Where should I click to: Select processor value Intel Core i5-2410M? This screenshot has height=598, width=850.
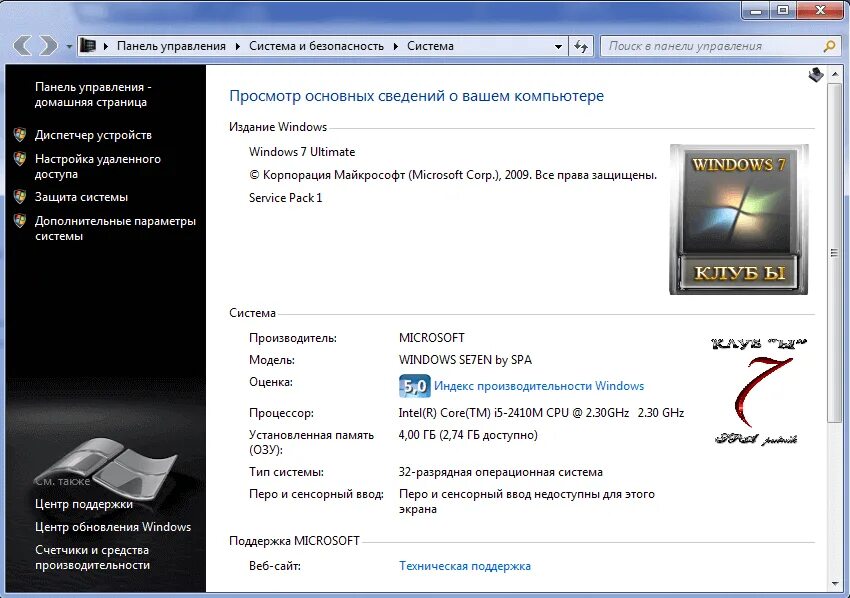[x=541, y=413]
